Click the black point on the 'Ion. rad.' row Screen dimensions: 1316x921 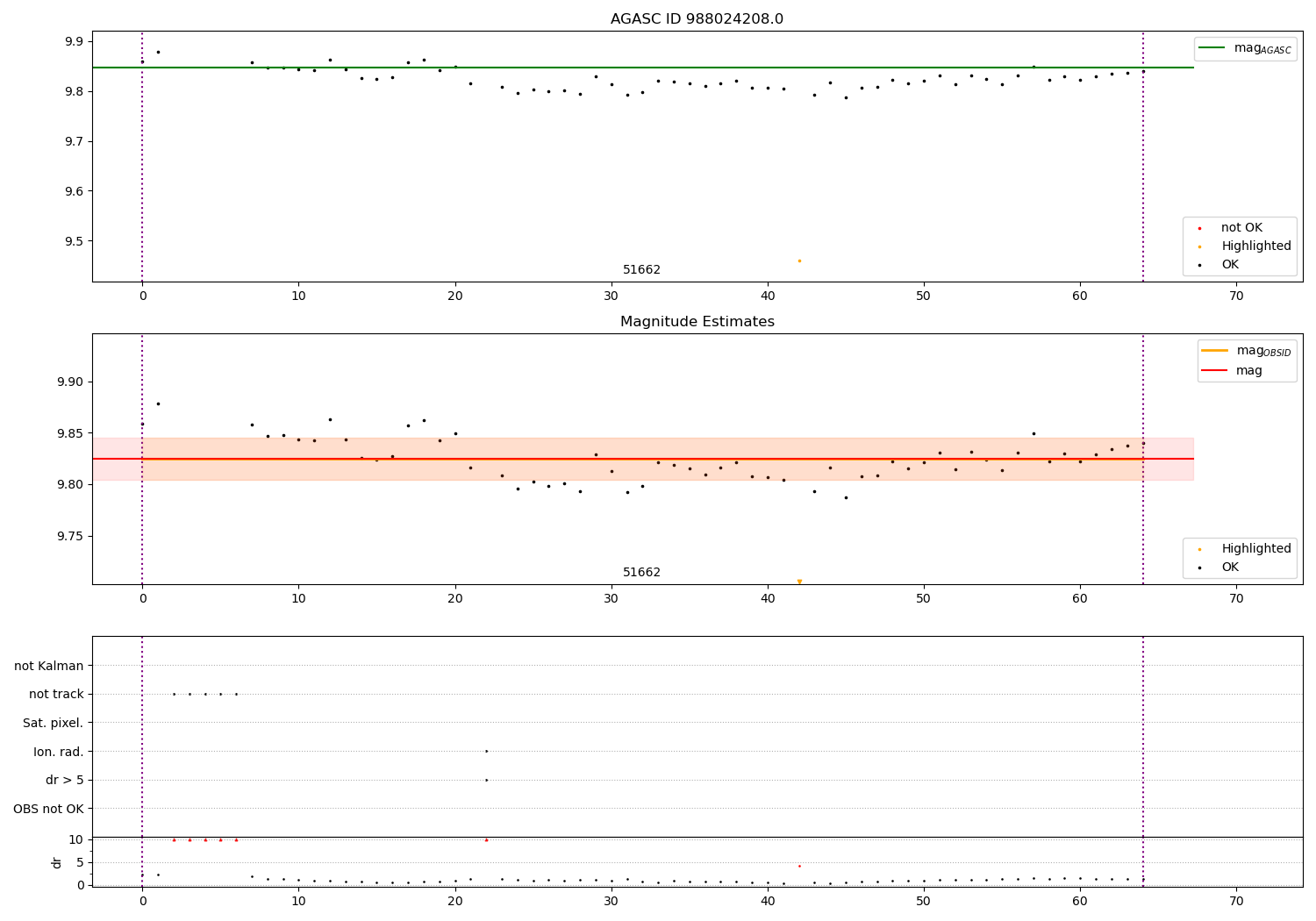pyautogui.click(x=486, y=751)
